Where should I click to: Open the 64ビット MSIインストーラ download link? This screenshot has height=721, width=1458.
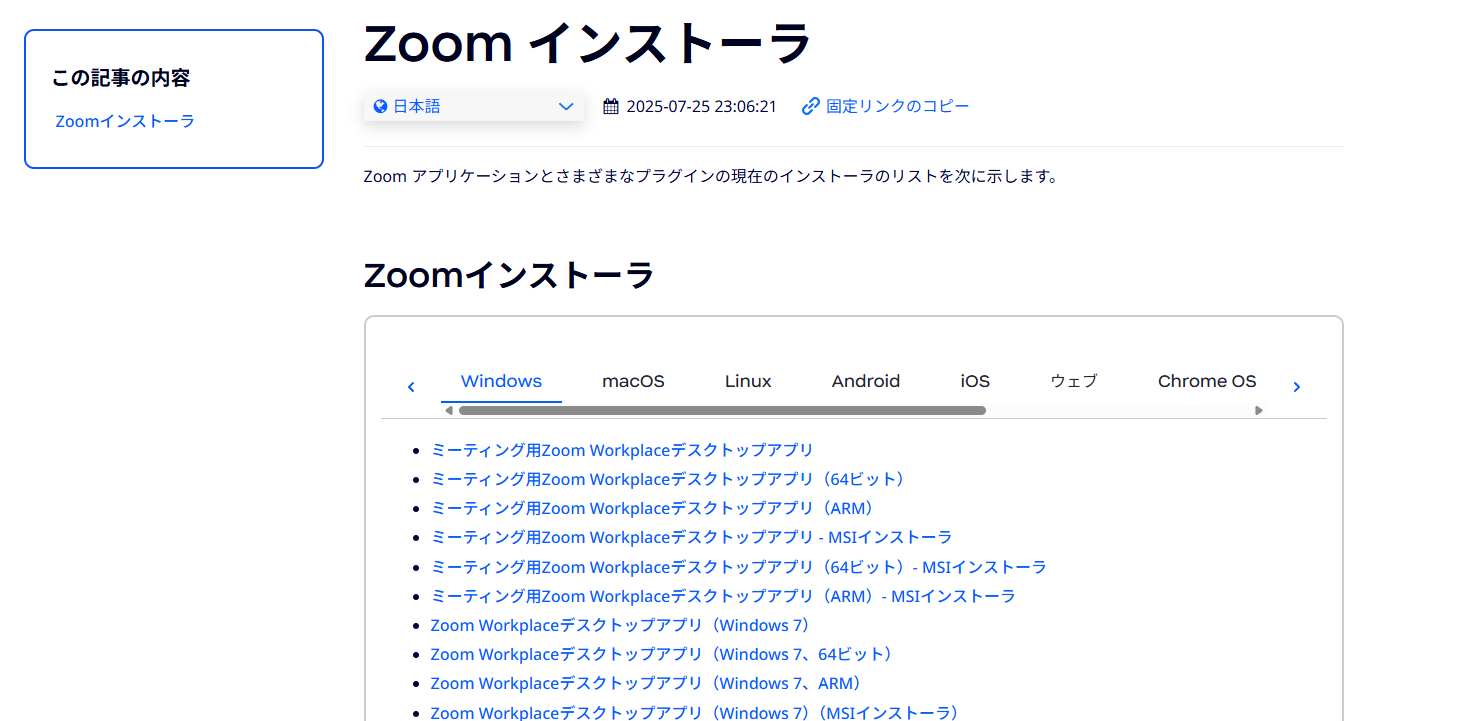tap(738, 567)
